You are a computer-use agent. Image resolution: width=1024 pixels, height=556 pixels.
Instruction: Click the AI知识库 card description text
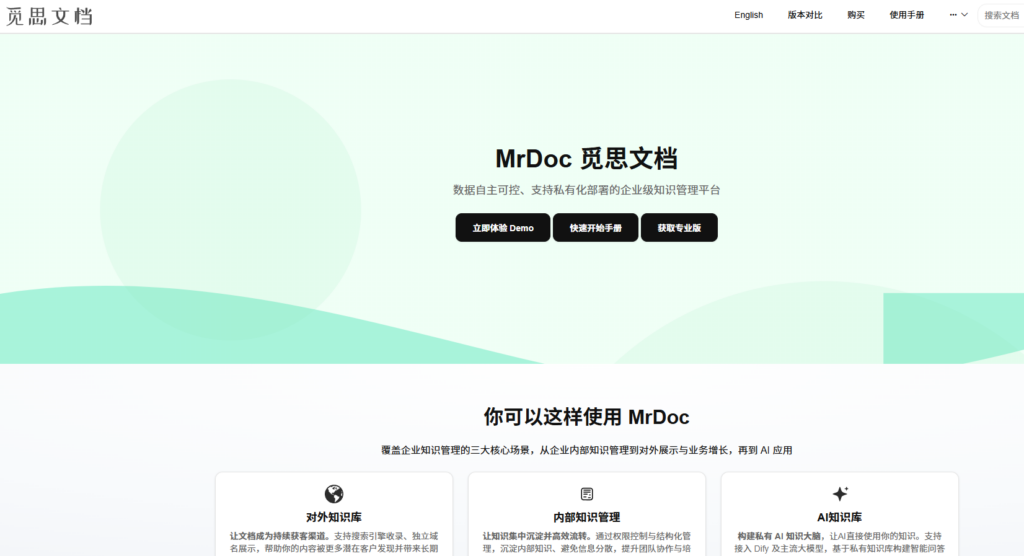[x=840, y=542]
